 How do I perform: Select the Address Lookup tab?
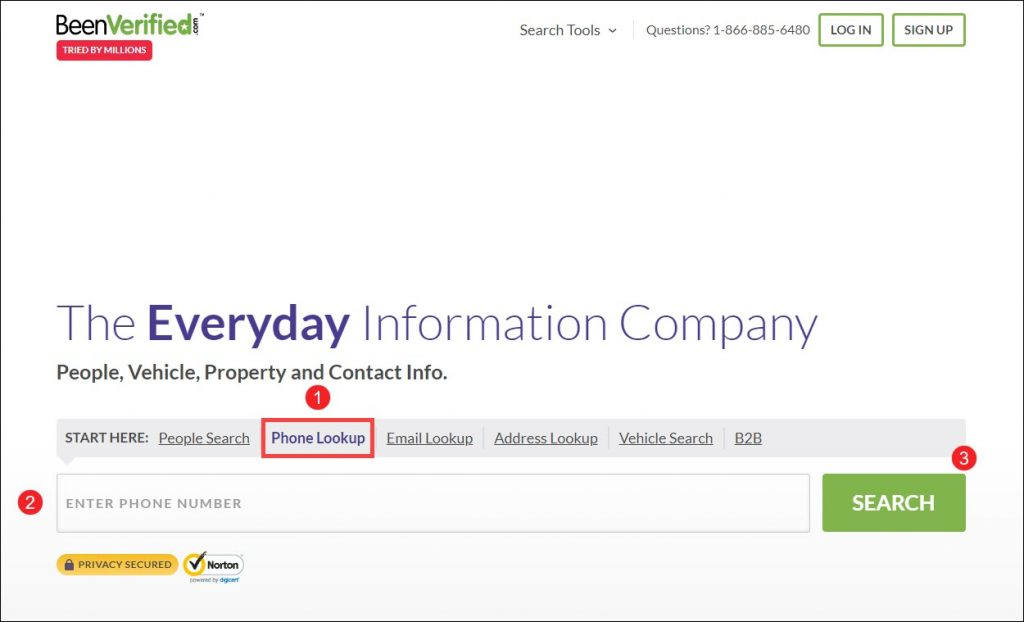point(545,438)
